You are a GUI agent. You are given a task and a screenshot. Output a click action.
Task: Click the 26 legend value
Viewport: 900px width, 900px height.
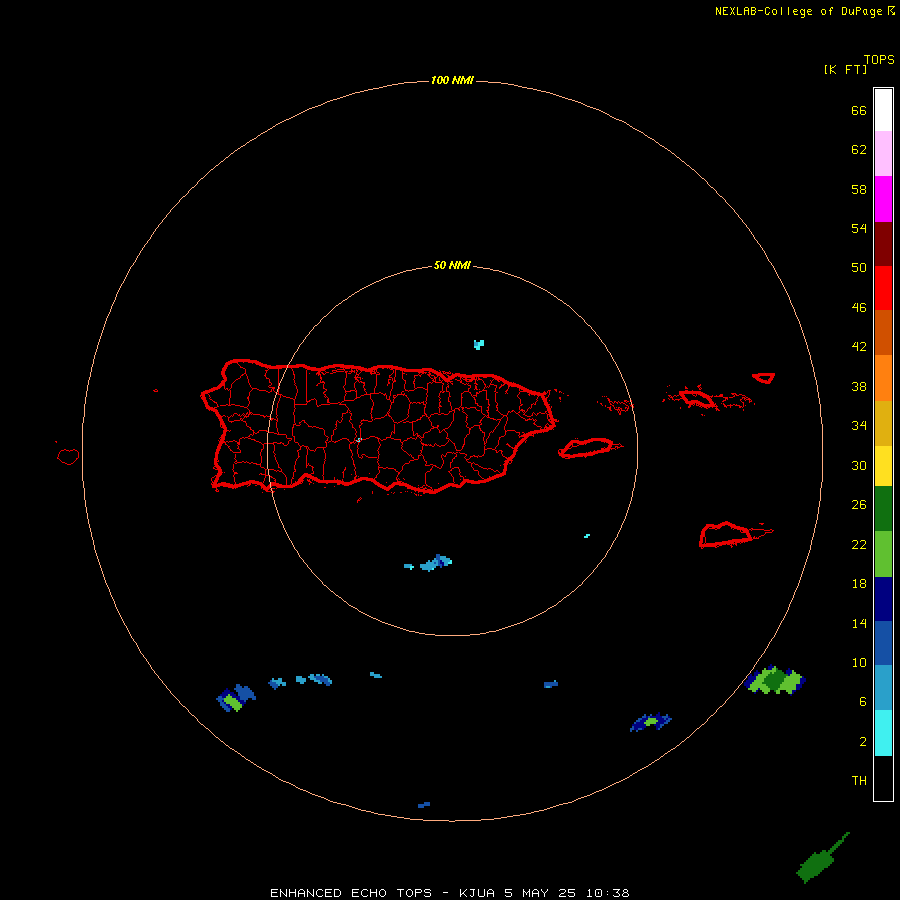[x=859, y=505]
